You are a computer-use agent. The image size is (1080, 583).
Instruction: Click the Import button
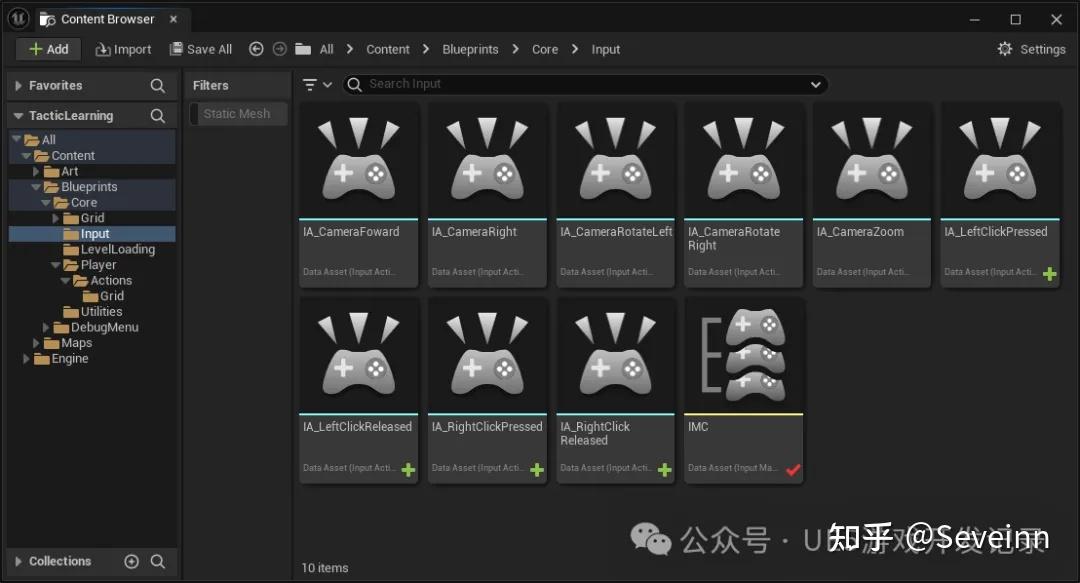(123, 49)
